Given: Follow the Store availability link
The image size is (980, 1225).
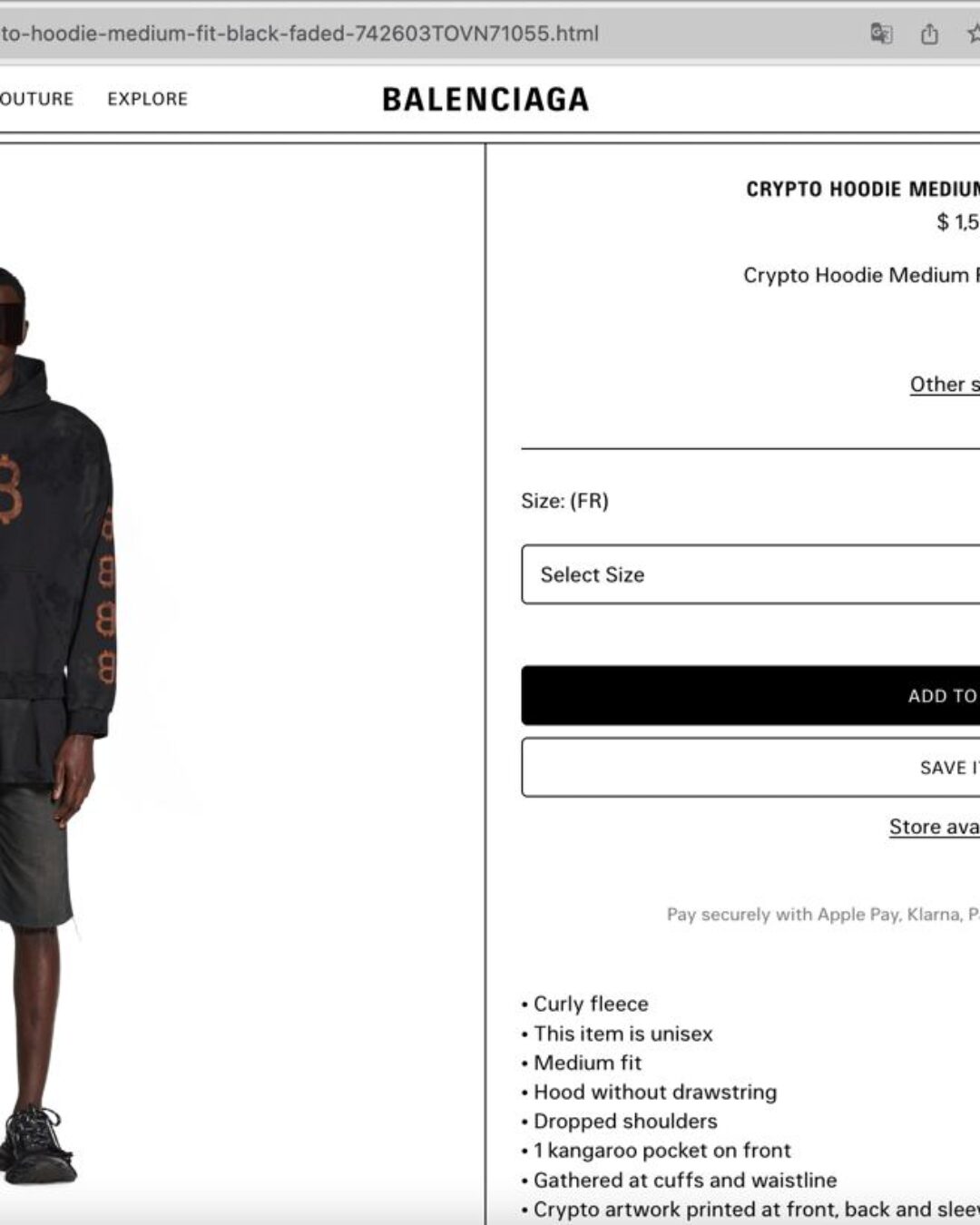Looking at the screenshot, I should (x=935, y=827).
